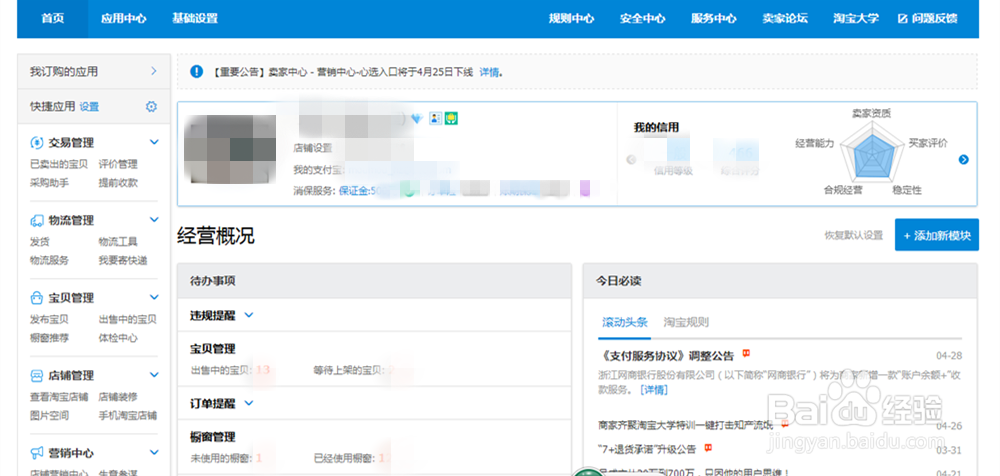Image resolution: width=1000 pixels, height=476 pixels.
Task: Open 发货 in sidebar
Action: pos(40,242)
